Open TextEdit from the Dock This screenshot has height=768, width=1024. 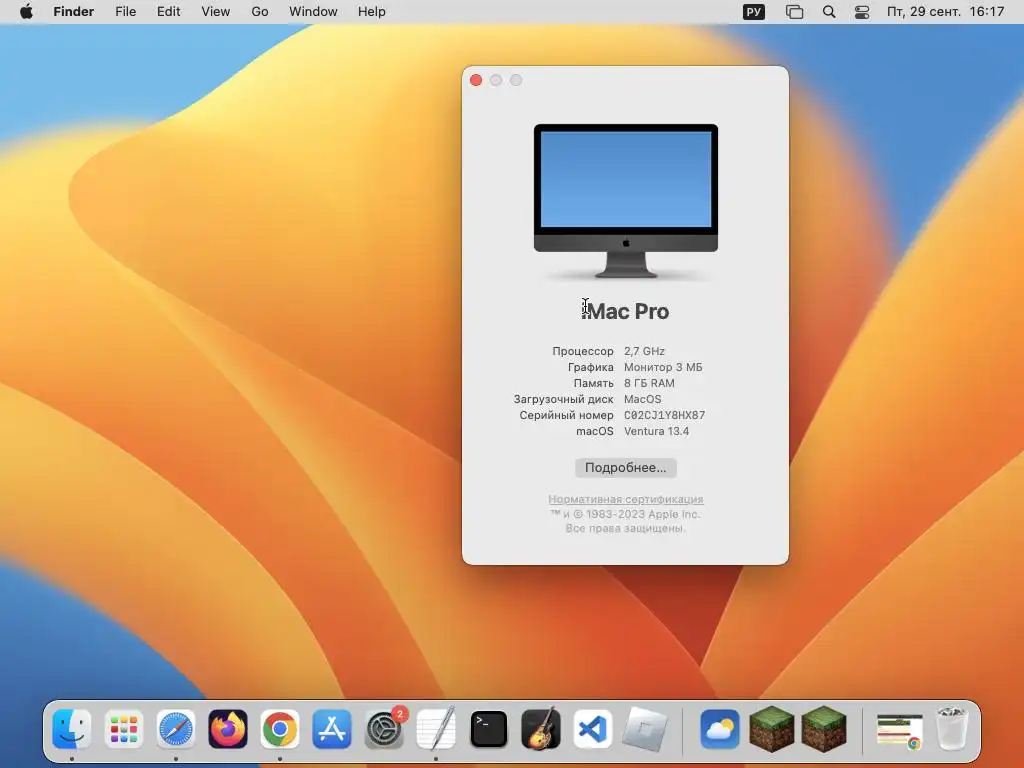[x=436, y=729]
